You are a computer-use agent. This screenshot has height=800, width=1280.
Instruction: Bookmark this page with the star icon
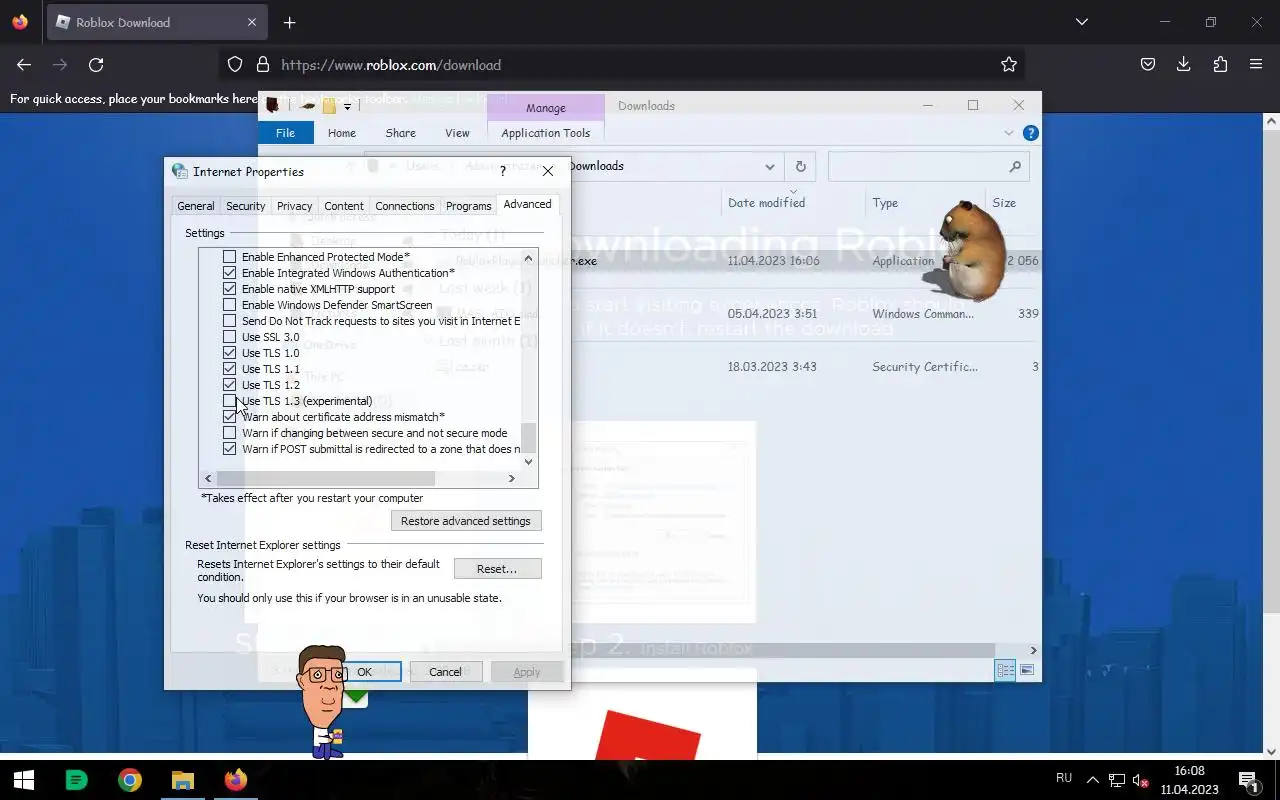click(1009, 64)
